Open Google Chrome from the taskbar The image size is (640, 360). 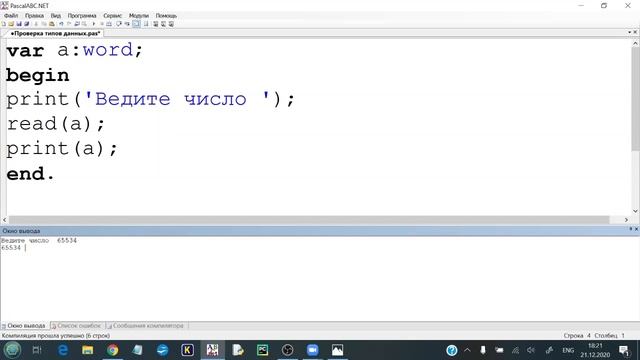tap(113, 350)
